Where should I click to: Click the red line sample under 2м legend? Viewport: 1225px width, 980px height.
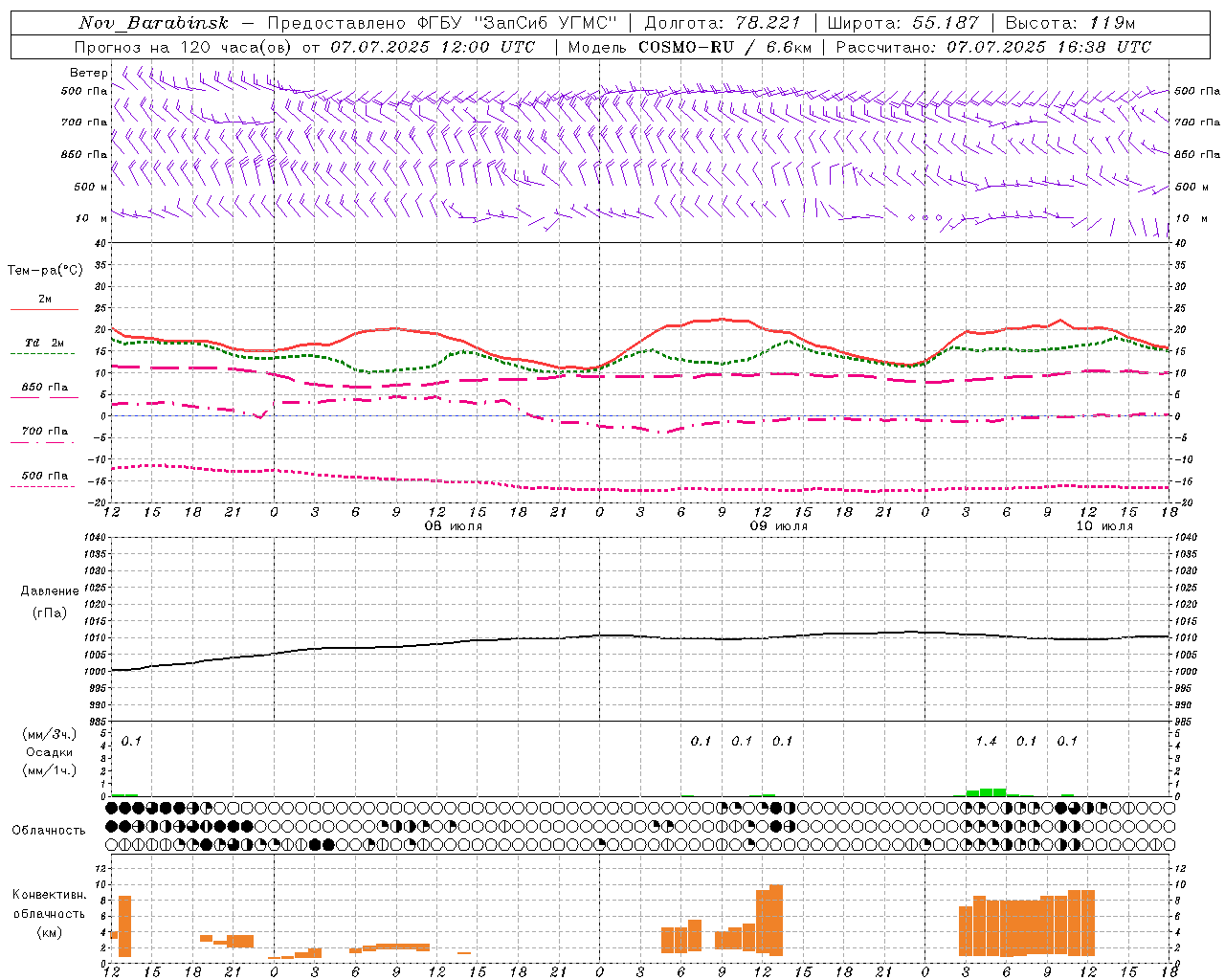click(44, 310)
